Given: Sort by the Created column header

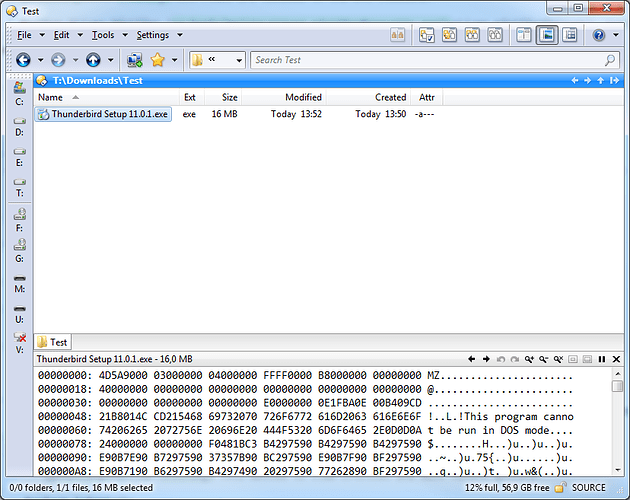Looking at the screenshot, I should (x=368, y=97).
